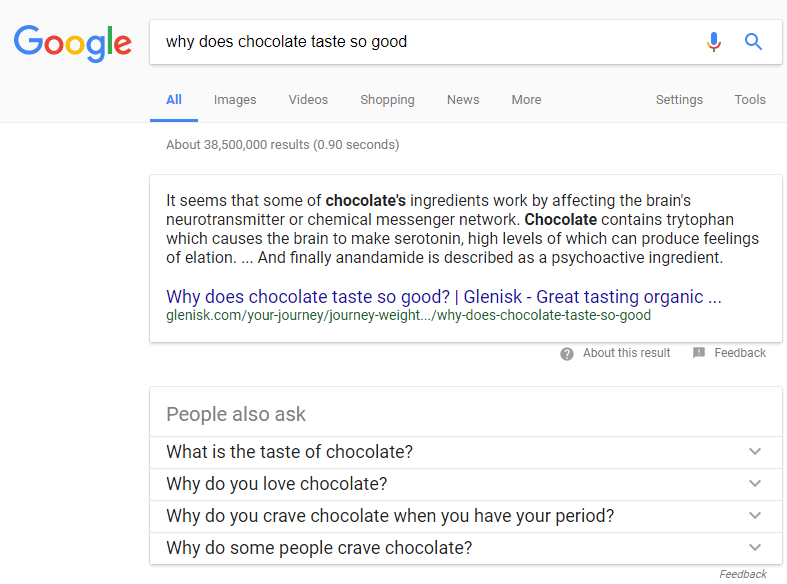
Task: Click the blue search magnifier icon
Action: point(754,42)
